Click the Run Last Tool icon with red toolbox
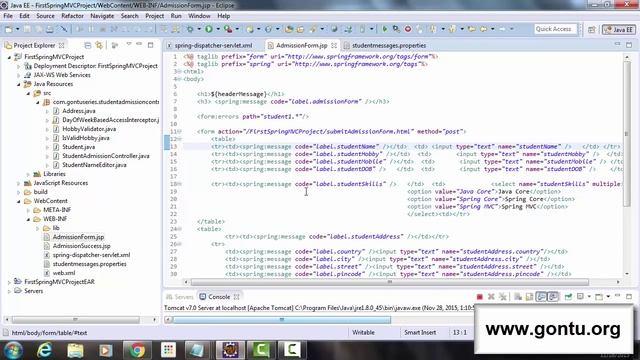This screenshot has height=360, width=640. coord(228,29)
